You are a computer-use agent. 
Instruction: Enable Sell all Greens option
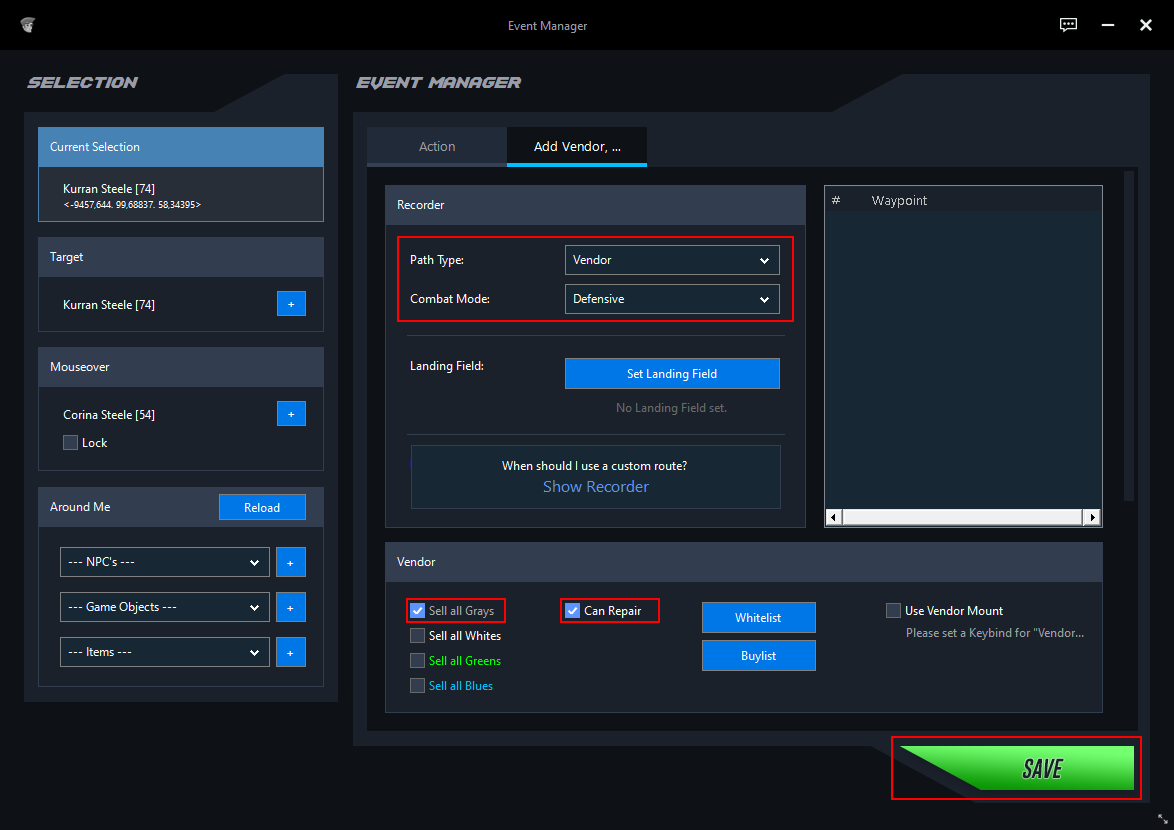click(418, 661)
